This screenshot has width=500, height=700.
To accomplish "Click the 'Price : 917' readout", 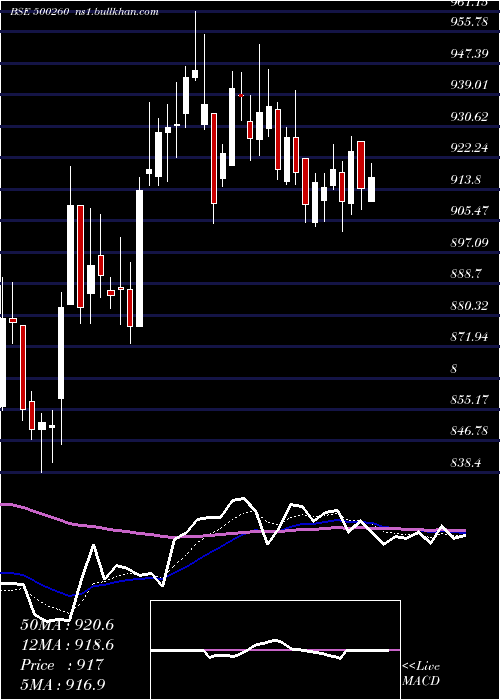I will (x=62, y=665).
